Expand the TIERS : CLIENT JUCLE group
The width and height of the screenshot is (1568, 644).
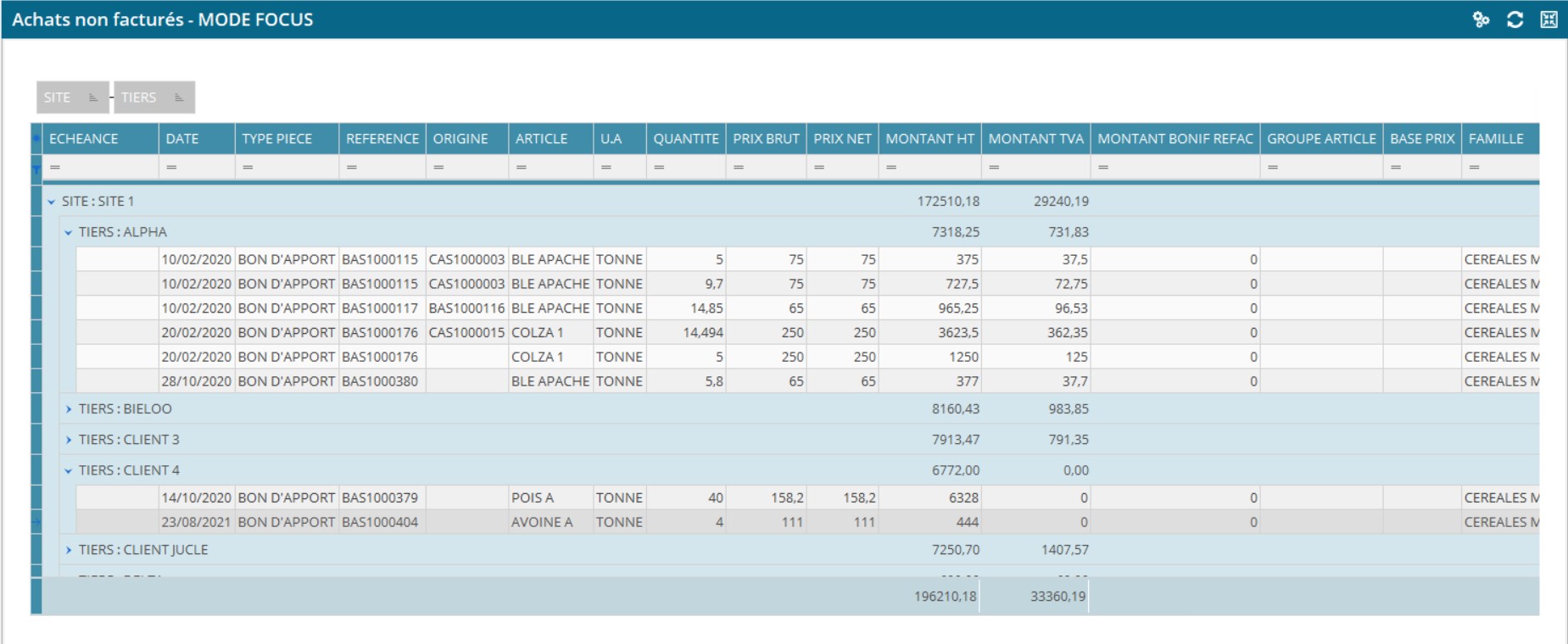[x=69, y=550]
